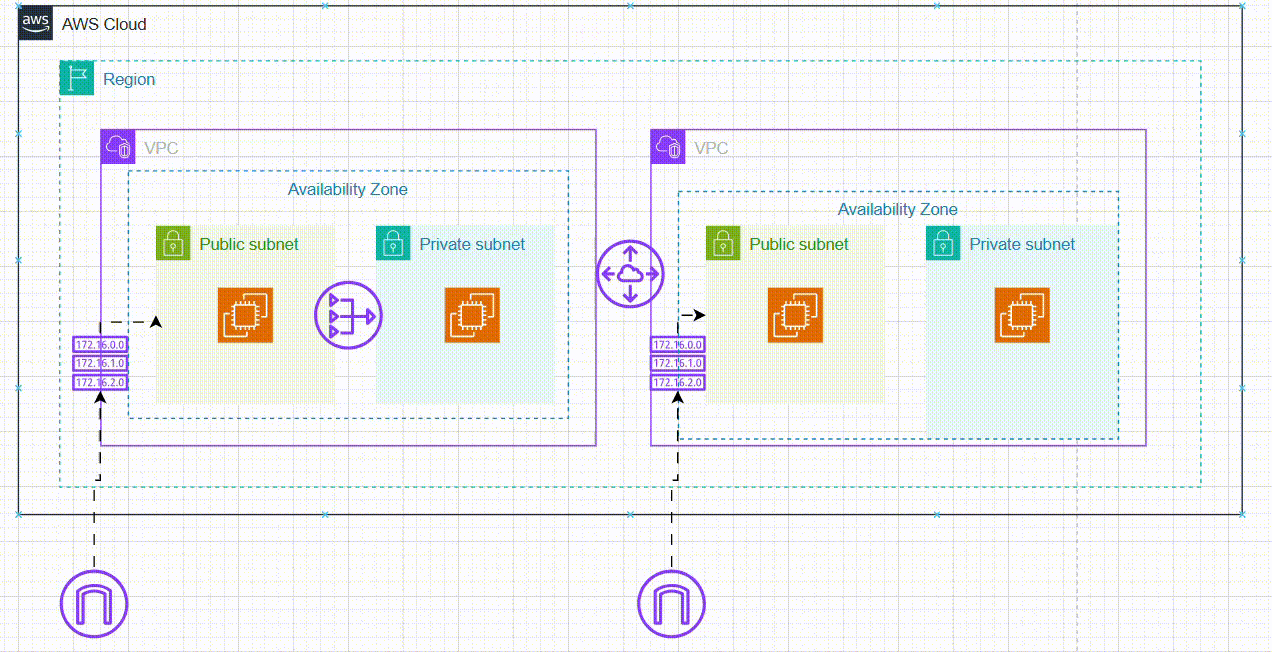Select EC2 instance in left VPC public subnet
This screenshot has height=652, width=1272.
pos(246,316)
